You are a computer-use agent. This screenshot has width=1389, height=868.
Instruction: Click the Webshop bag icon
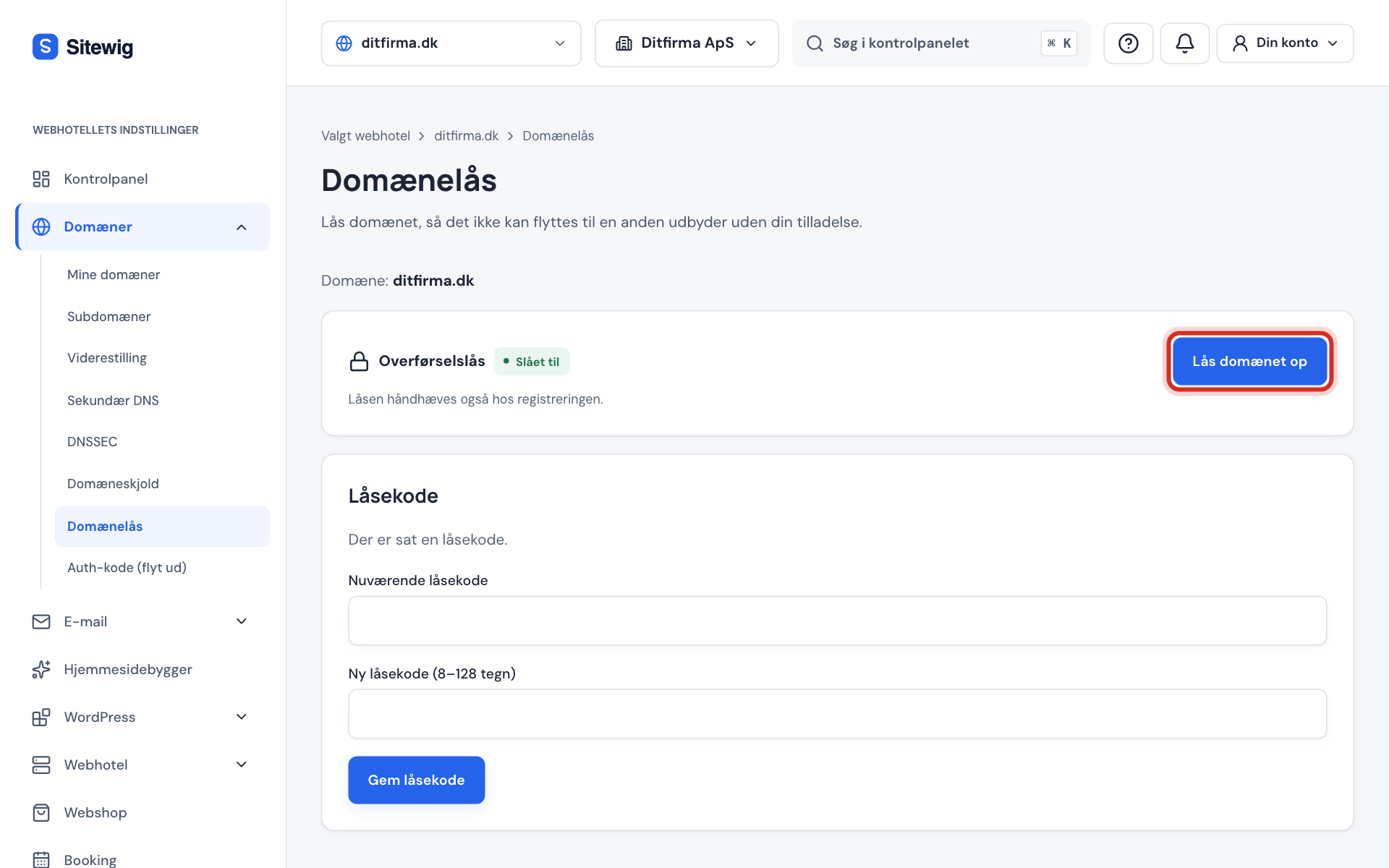(x=41, y=812)
